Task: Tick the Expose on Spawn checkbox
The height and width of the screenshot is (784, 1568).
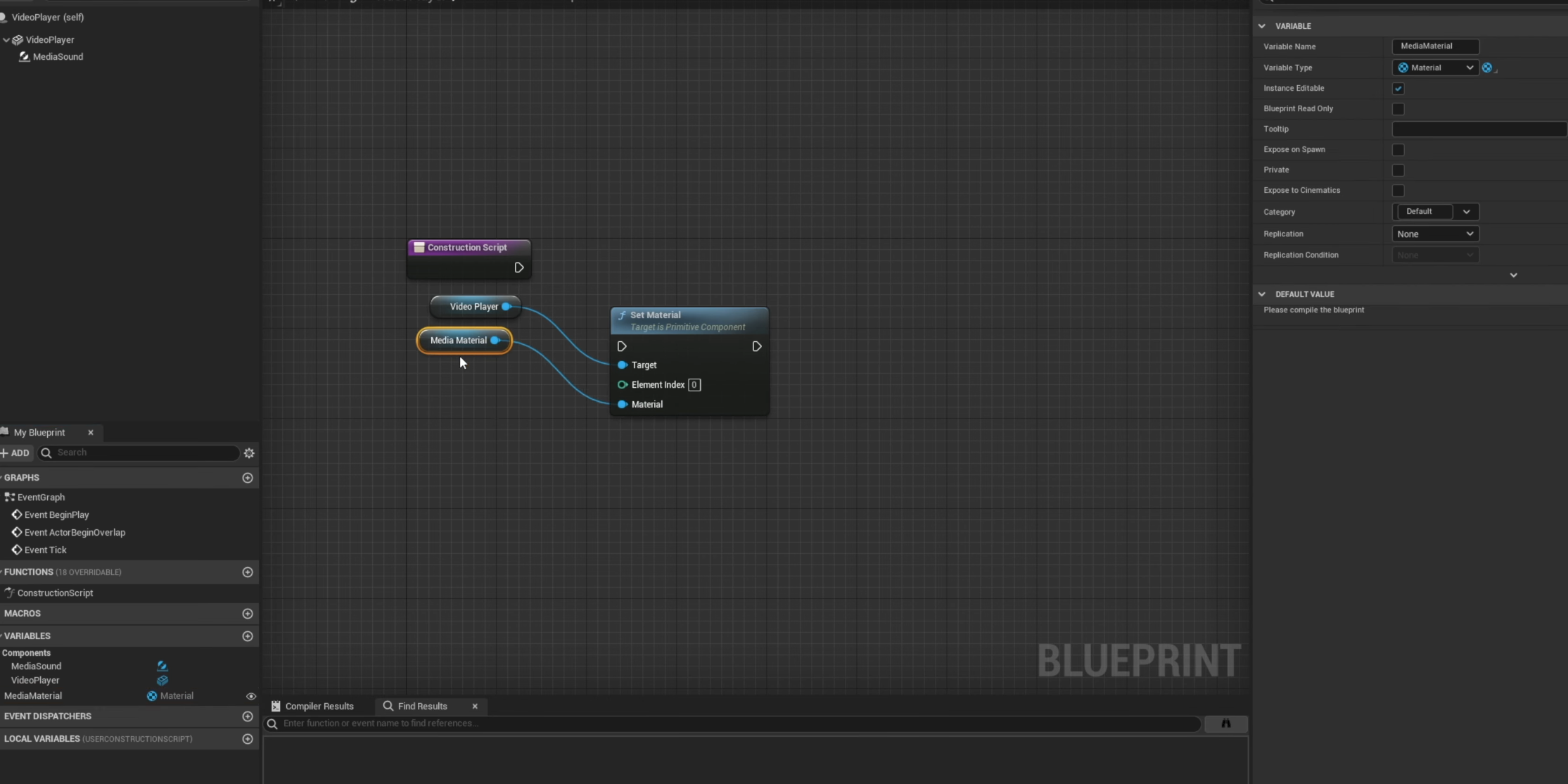Action: 1398,150
